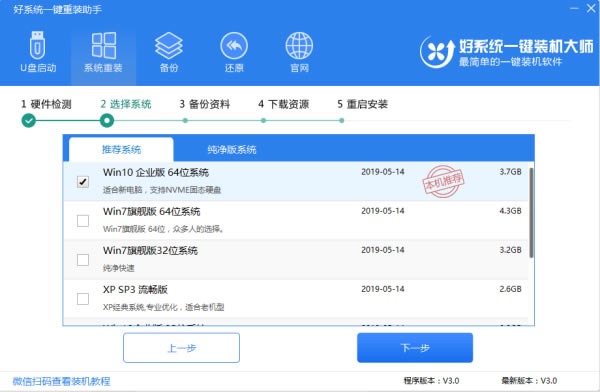Click the 3.7GB size value

point(510,172)
